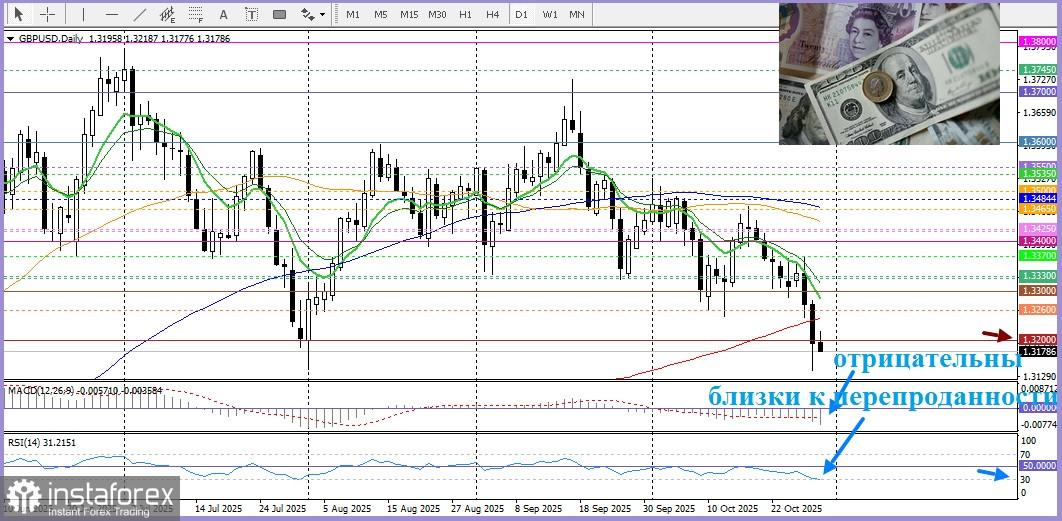Image resolution: width=1062 pixels, height=521 pixels.
Task: Click the GBPUSD.Daily chart title
Action: [x=49, y=39]
